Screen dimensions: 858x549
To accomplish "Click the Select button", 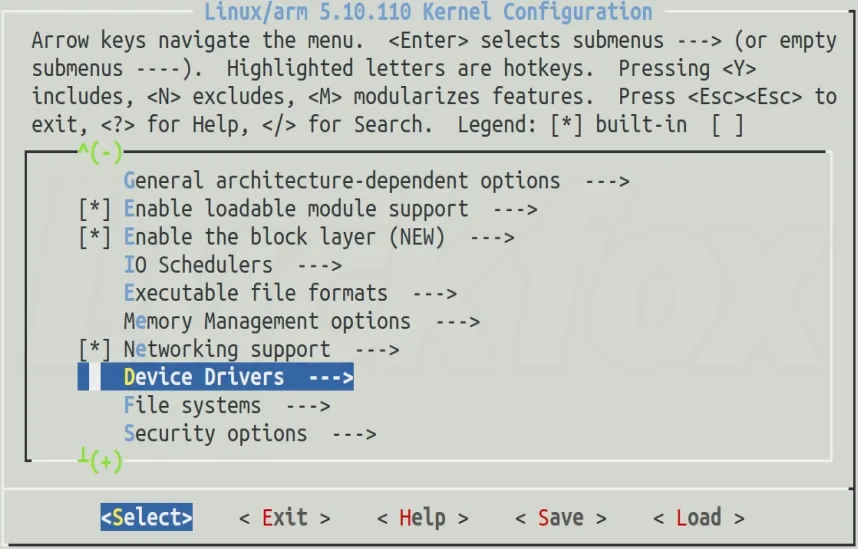I will (147, 517).
